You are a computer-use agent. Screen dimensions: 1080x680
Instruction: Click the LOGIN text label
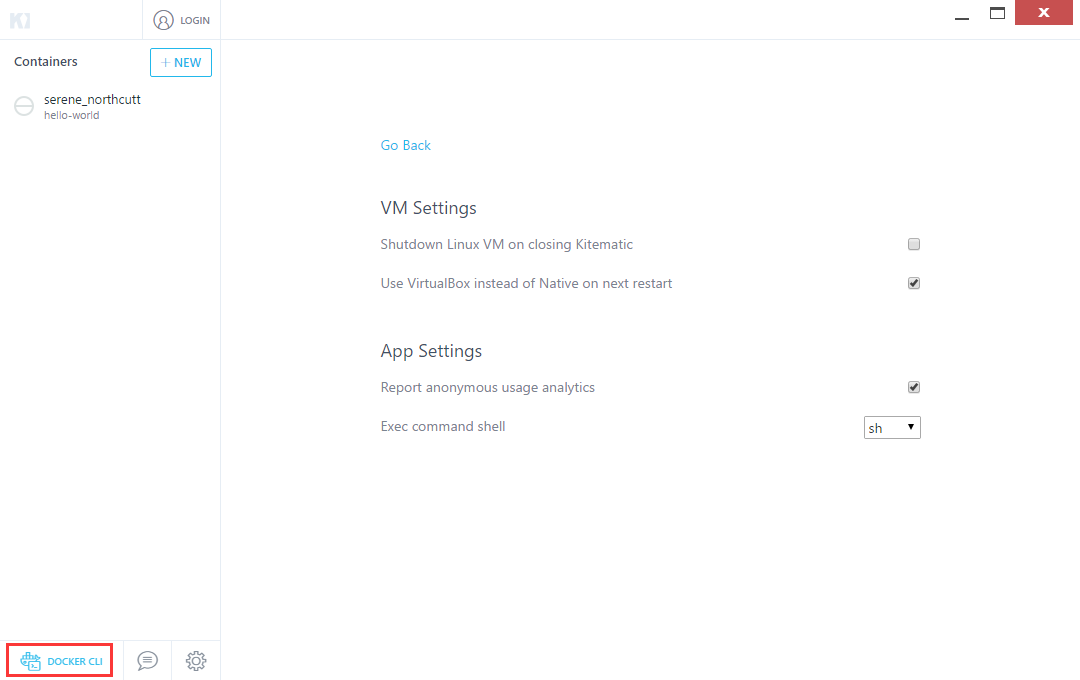[195, 20]
